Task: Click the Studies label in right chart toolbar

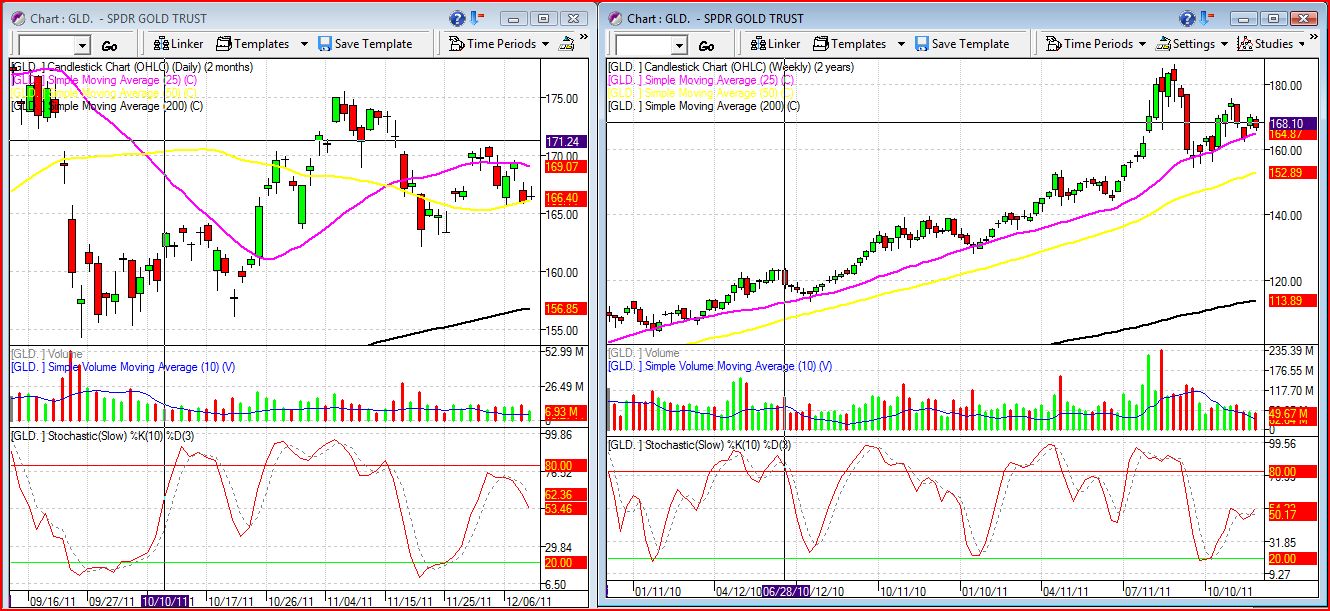Action: pos(1274,44)
